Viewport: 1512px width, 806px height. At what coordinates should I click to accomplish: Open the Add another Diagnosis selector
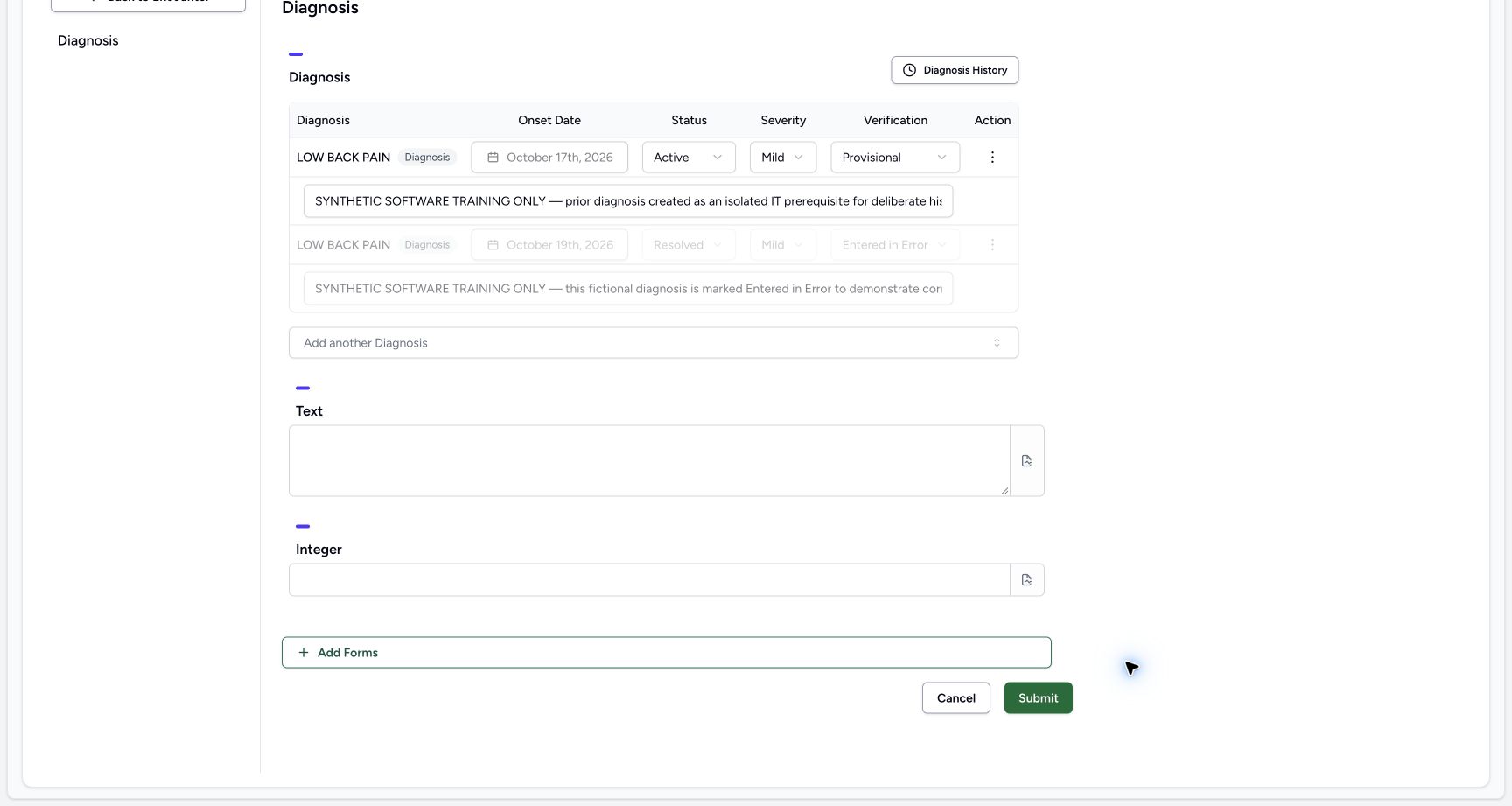pyautogui.click(x=654, y=343)
